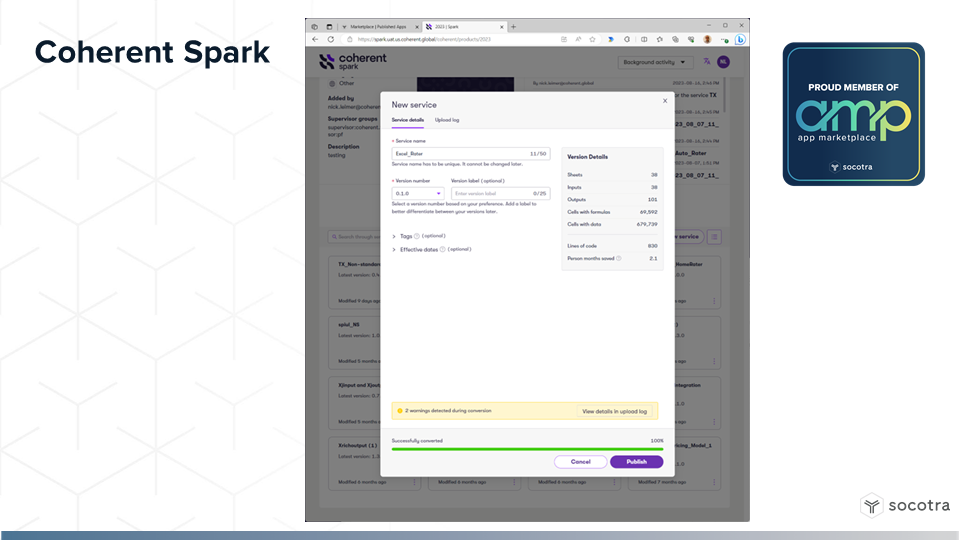Viewport: 960px width, 540px height.
Task: Click the Effective dates help icon
Action: pyautogui.click(x=443, y=249)
